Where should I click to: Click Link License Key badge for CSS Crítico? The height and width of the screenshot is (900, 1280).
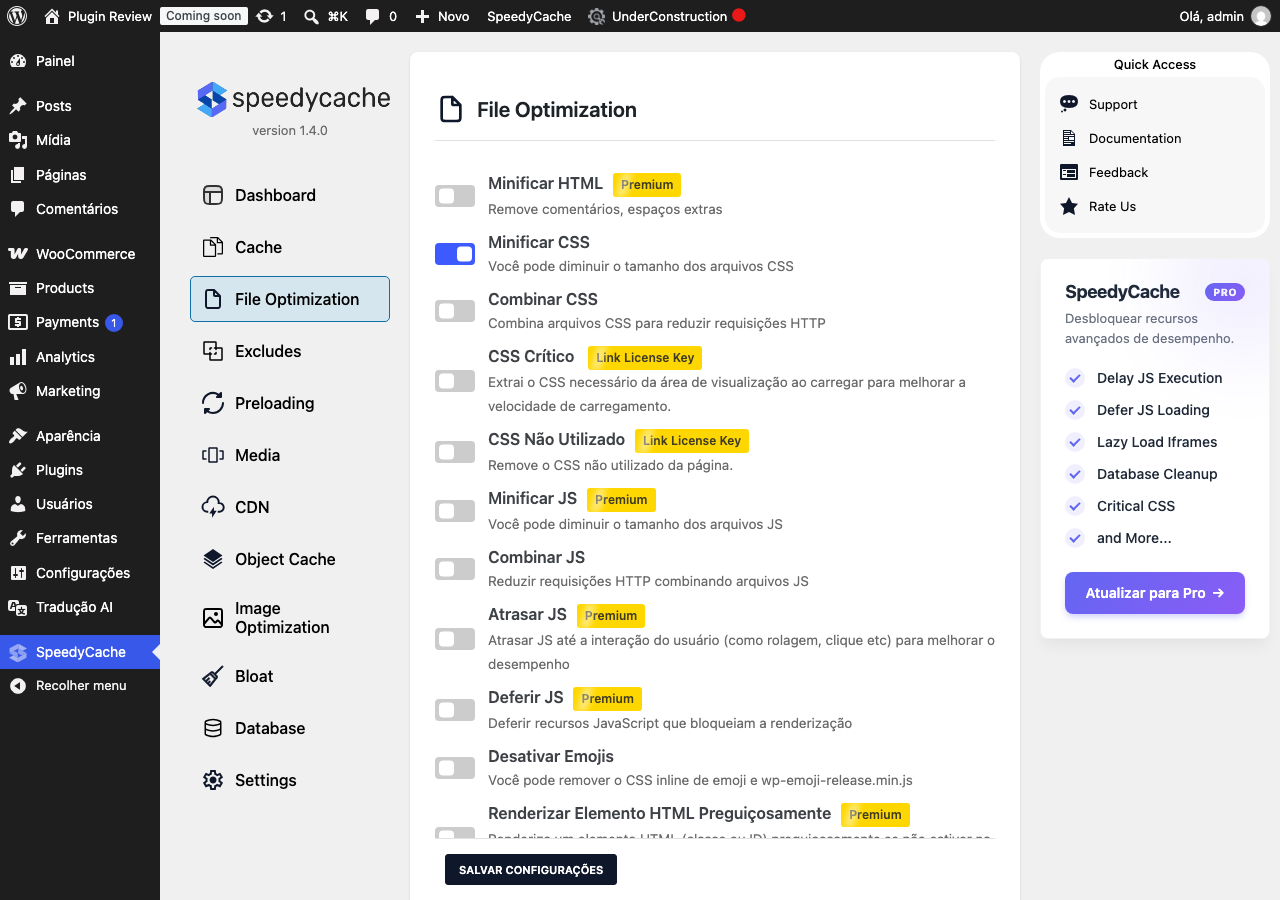pos(645,358)
